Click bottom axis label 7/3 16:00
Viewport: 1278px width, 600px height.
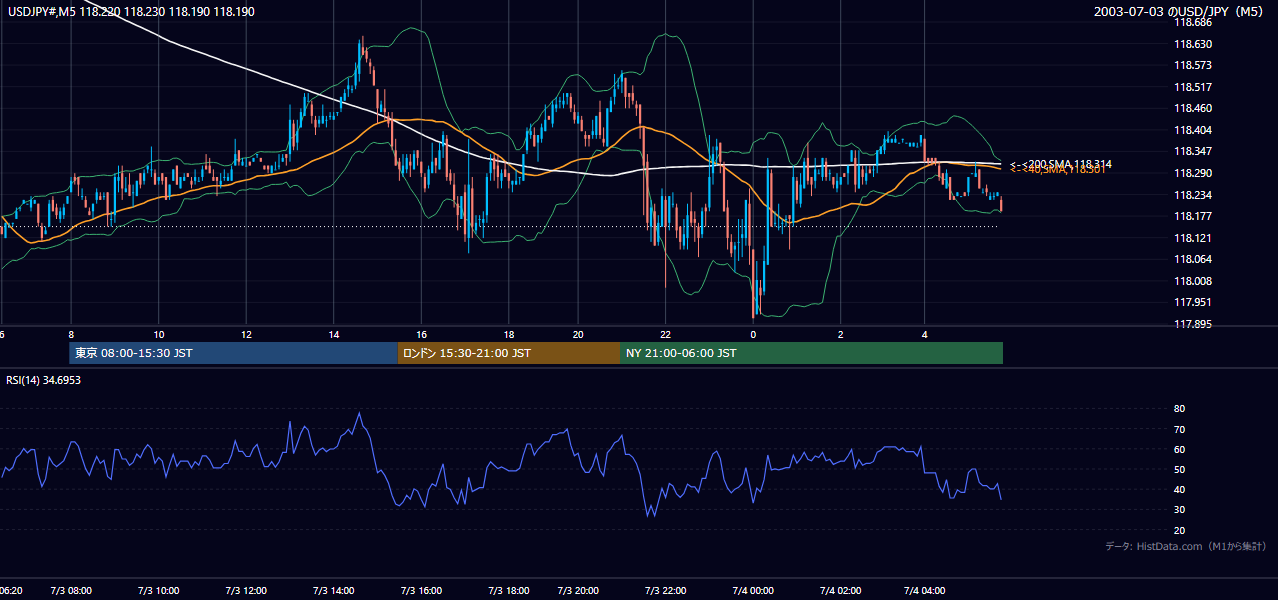(421, 591)
